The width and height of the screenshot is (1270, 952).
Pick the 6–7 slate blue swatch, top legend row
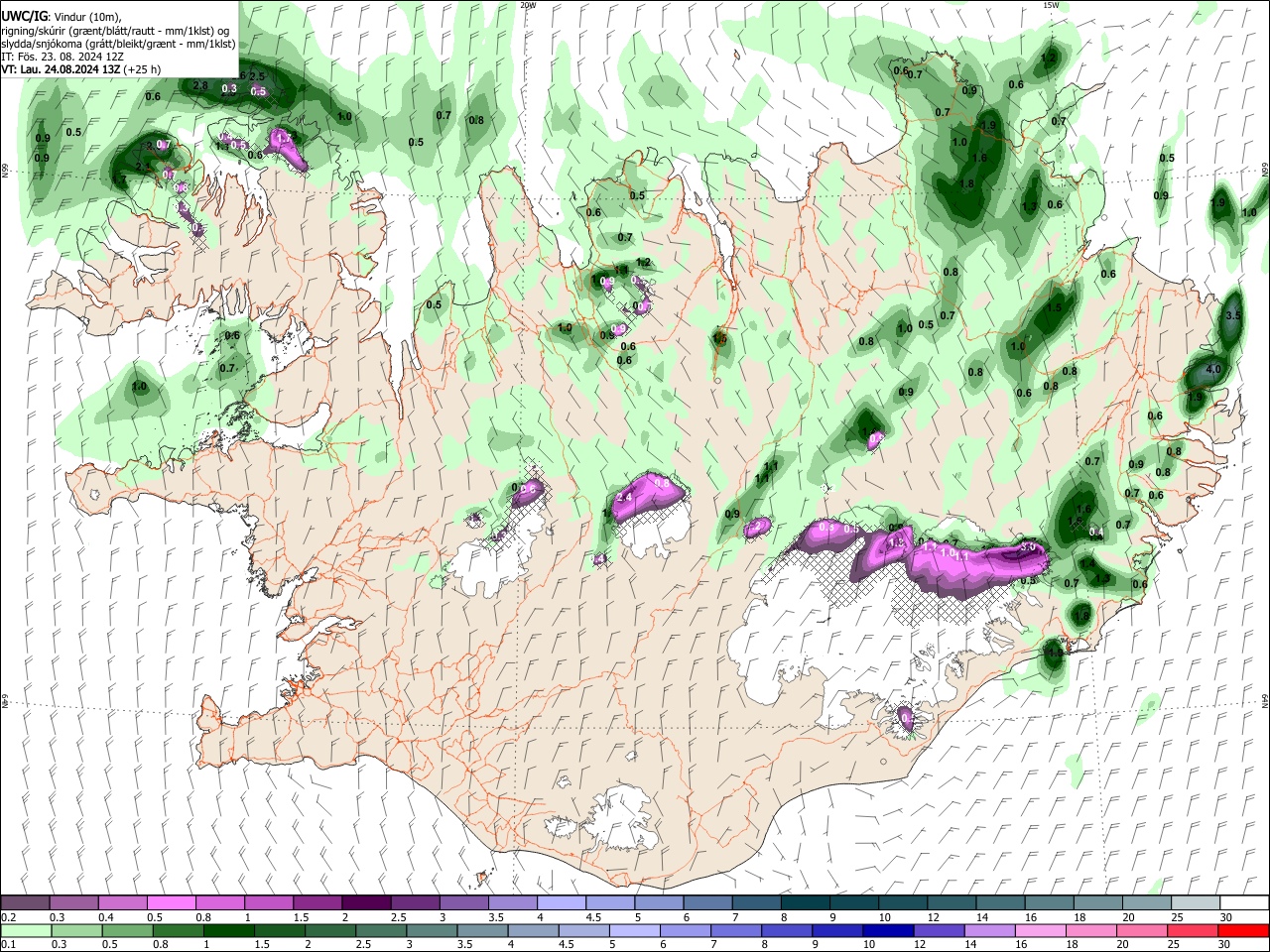click(x=706, y=903)
